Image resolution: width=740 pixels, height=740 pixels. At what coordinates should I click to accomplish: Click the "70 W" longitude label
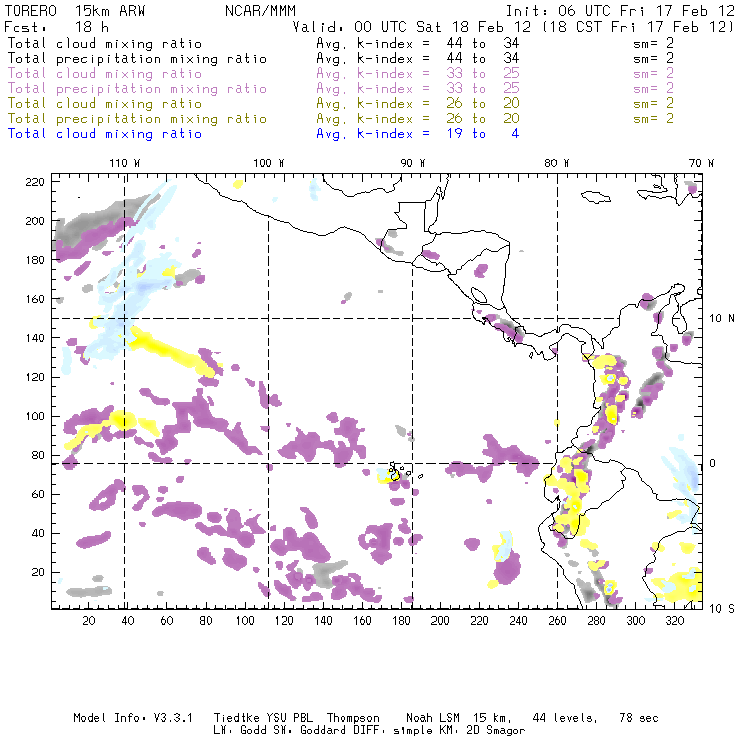(x=701, y=163)
